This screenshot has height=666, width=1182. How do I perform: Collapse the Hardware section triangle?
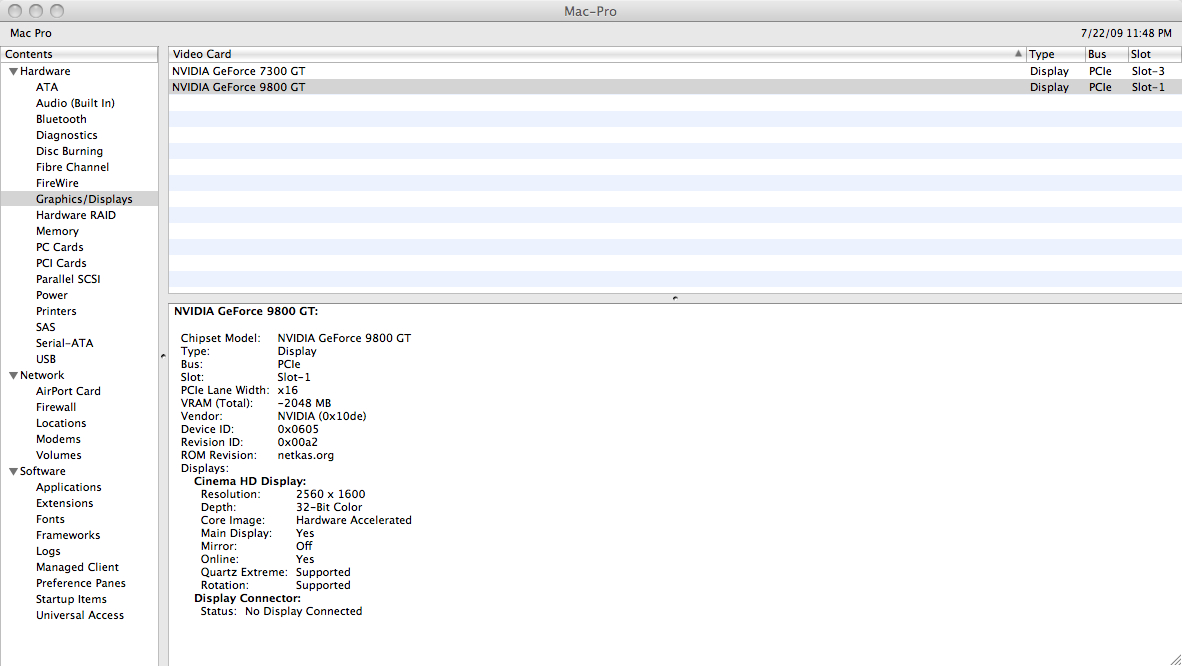[x=13, y=72]
